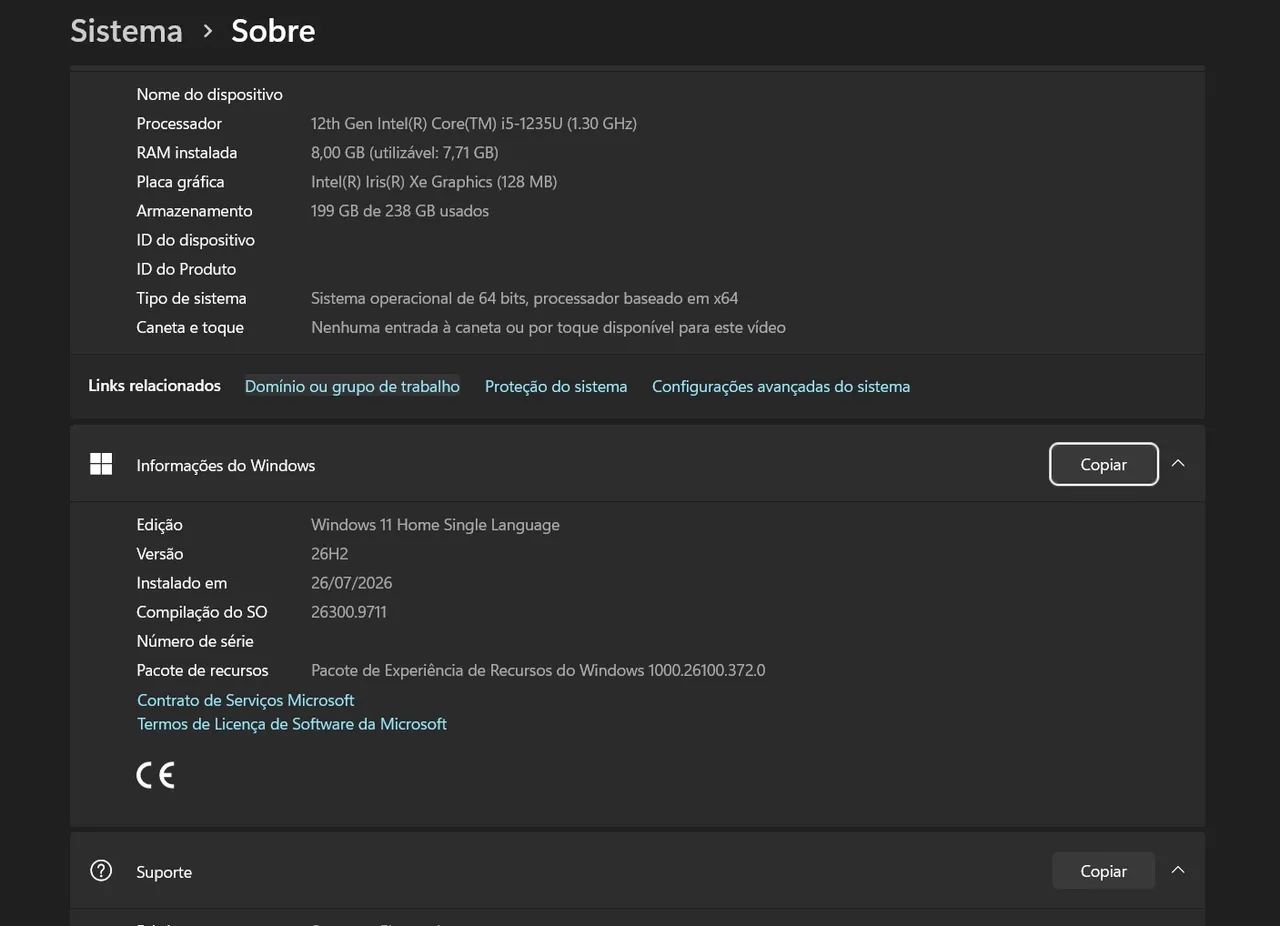Collapse the Suporte section chevron
This screenshot has height=926, width=1280.
(x=1178, y=871)
